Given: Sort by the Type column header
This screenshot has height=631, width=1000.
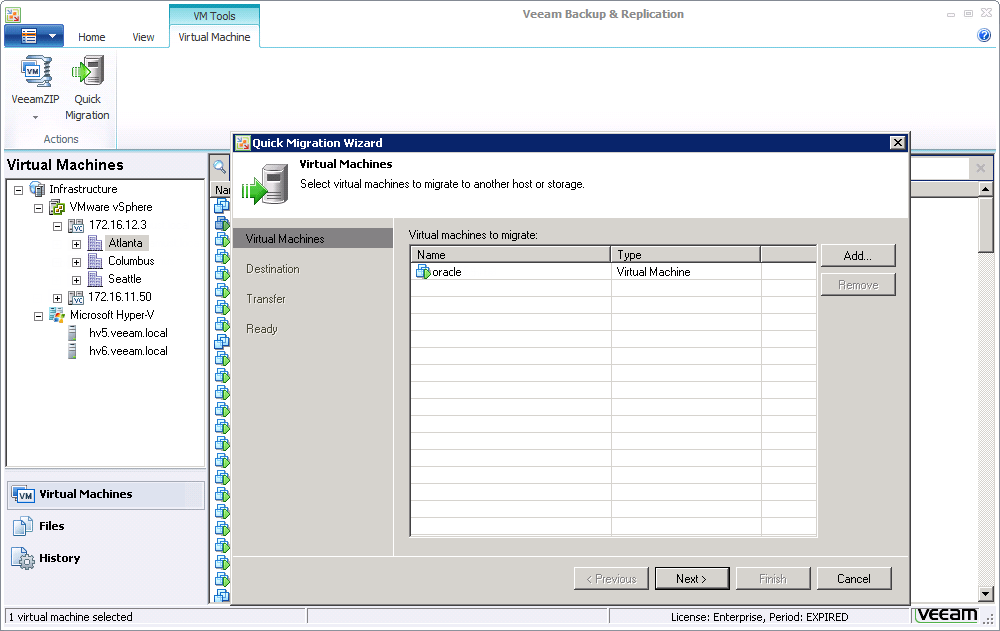Looking at the screenshot, I should coord(686,255).
